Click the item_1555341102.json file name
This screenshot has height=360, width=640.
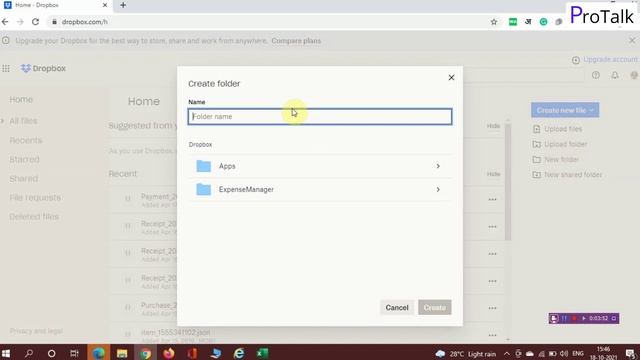tap(176, 333)
